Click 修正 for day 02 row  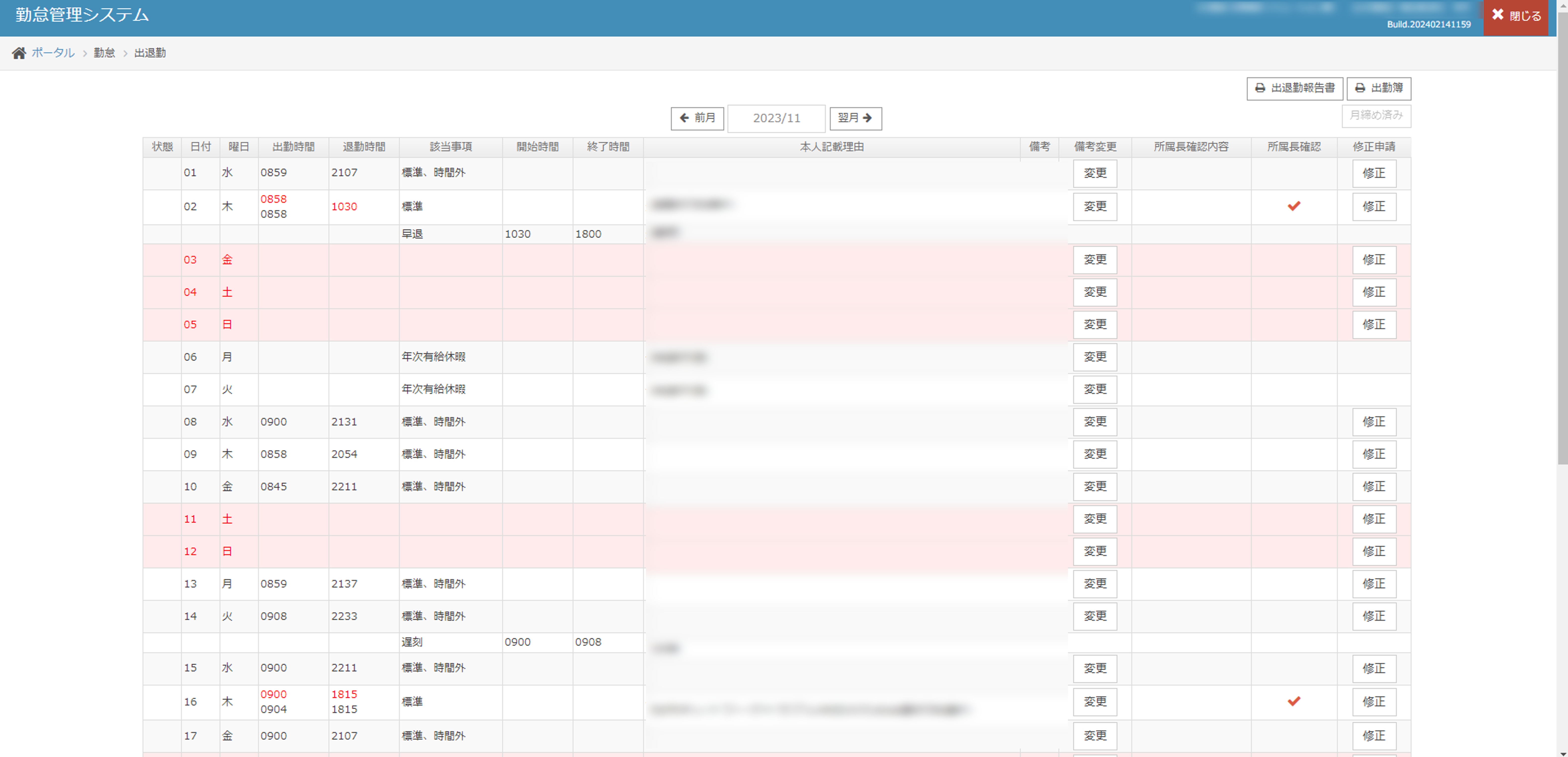tap(1374, 207)
